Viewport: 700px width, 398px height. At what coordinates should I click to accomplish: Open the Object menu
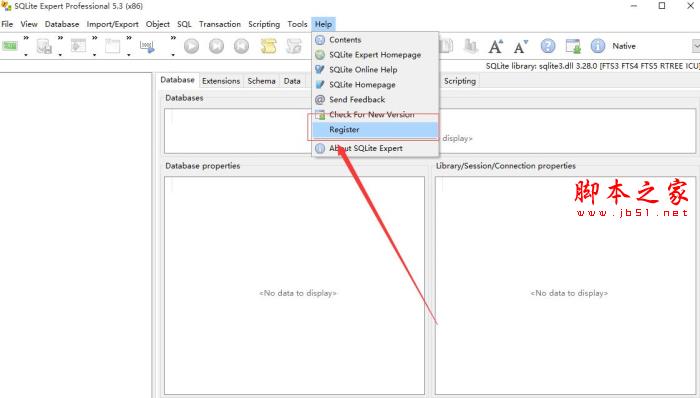point(158,24)
